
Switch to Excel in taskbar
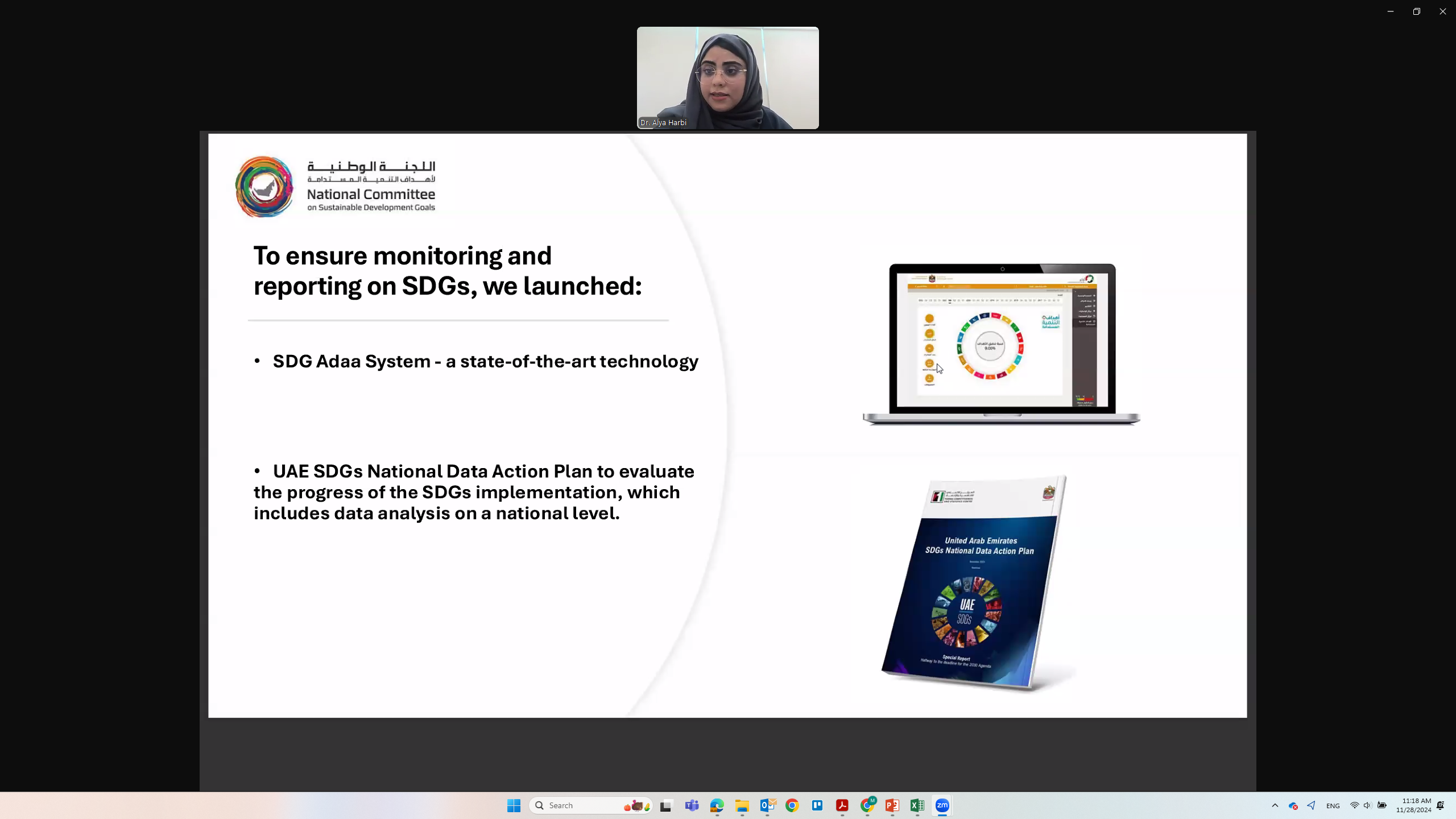(917, 805)
